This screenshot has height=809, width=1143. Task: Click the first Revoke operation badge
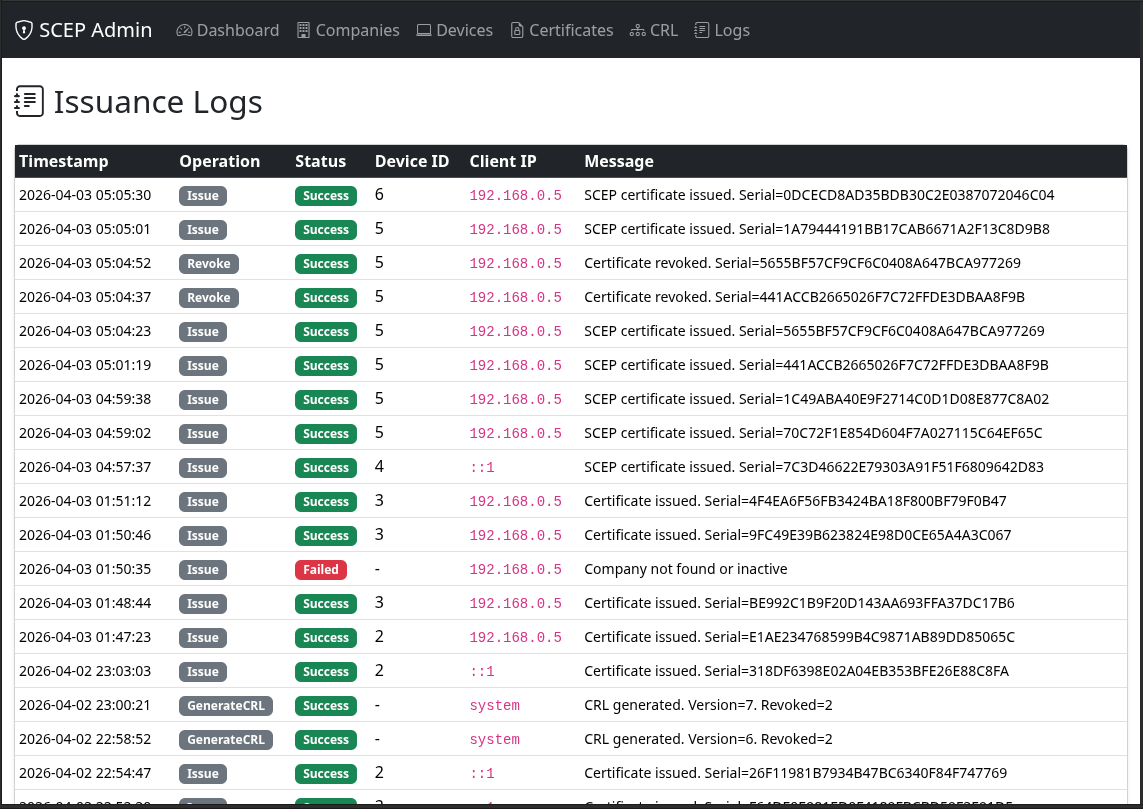(x=208, y=263)
